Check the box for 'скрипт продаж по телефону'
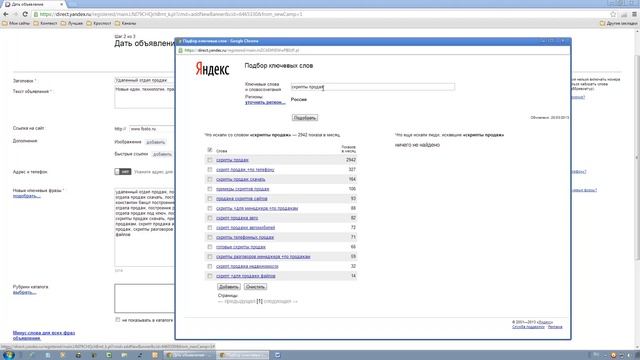The height and width of the screenshot is (360, 640). point(210,169)
